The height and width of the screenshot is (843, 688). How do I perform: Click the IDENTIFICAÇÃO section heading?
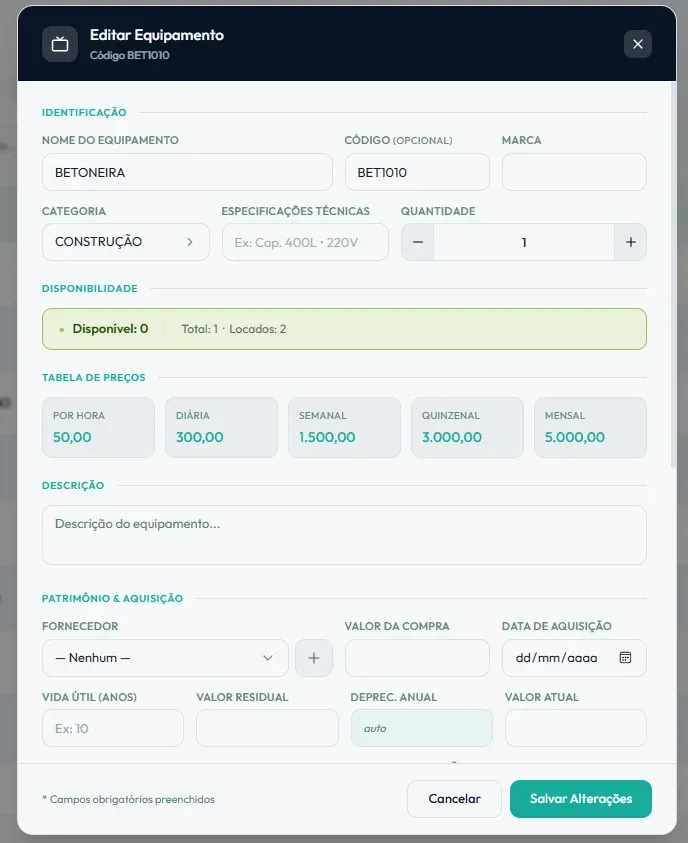84,112
